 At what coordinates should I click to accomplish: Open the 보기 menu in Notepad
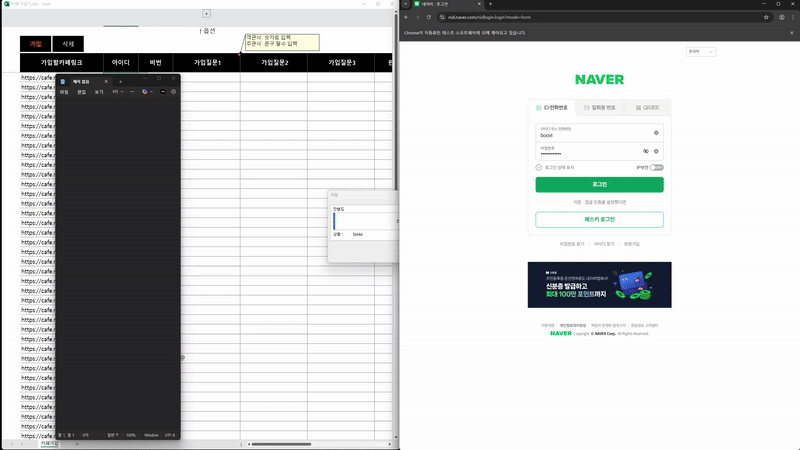point(99,92)
